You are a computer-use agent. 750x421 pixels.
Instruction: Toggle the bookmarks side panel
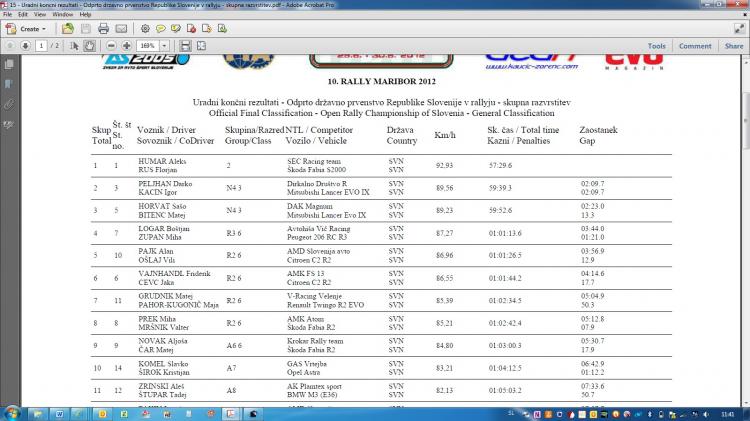pyautogui.click(x=8, y=84)
